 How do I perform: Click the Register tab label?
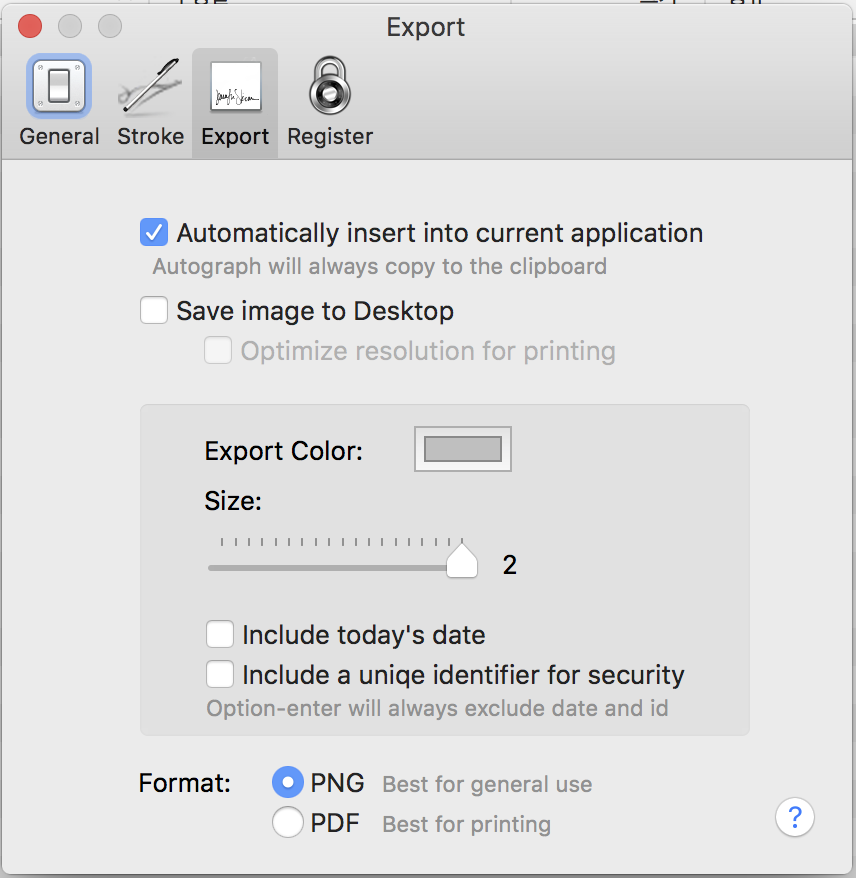tap(330, 136)
